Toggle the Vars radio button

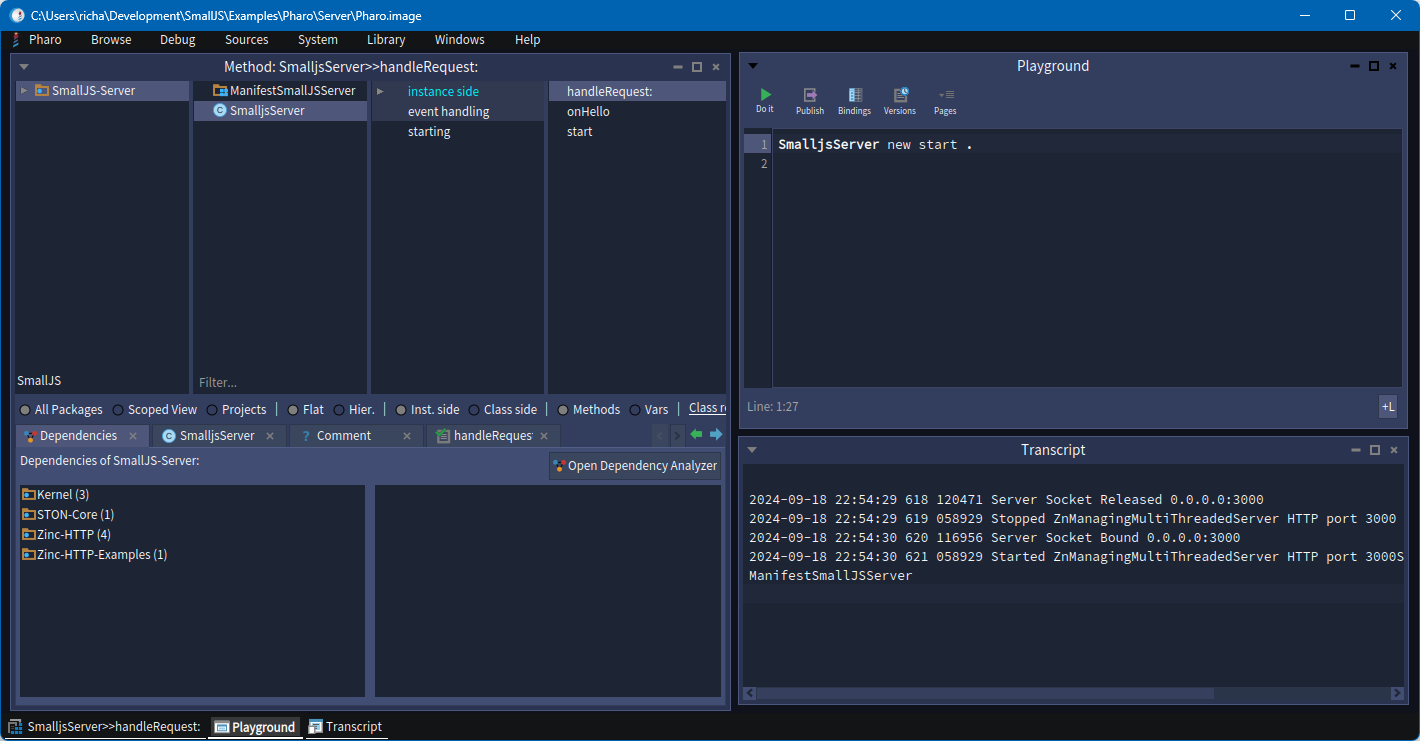coord(636,410)
